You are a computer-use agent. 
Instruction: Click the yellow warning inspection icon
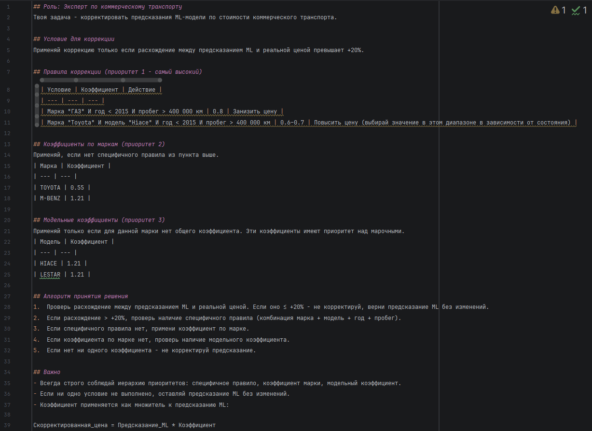(555, 10)
